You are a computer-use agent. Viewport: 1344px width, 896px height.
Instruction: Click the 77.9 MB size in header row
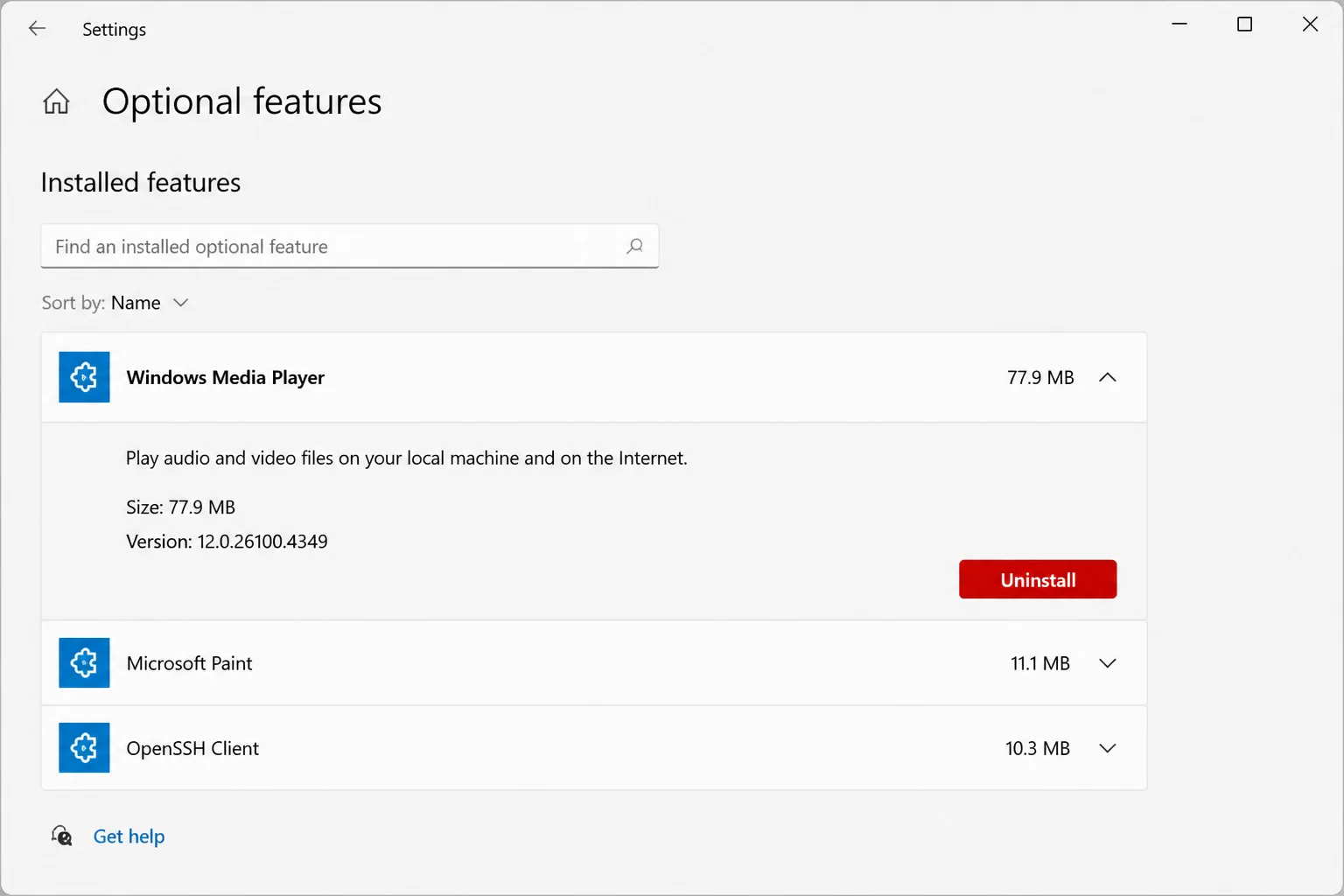(1040, 377)
